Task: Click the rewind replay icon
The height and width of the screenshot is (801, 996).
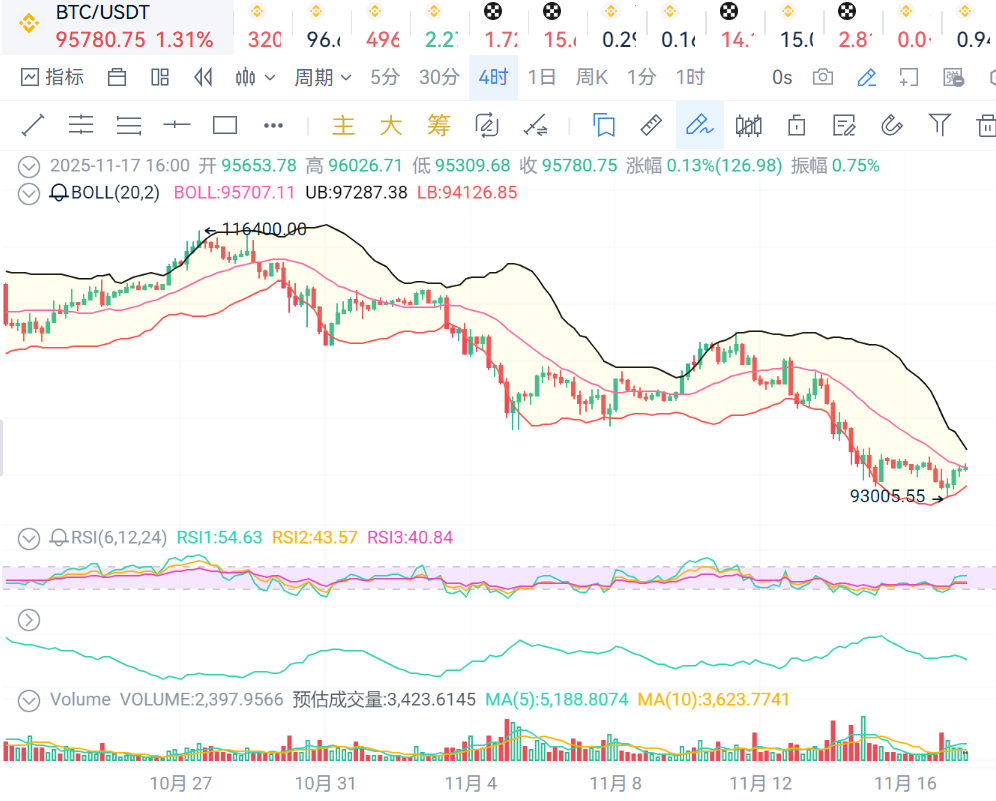Action: pos(204,77)
